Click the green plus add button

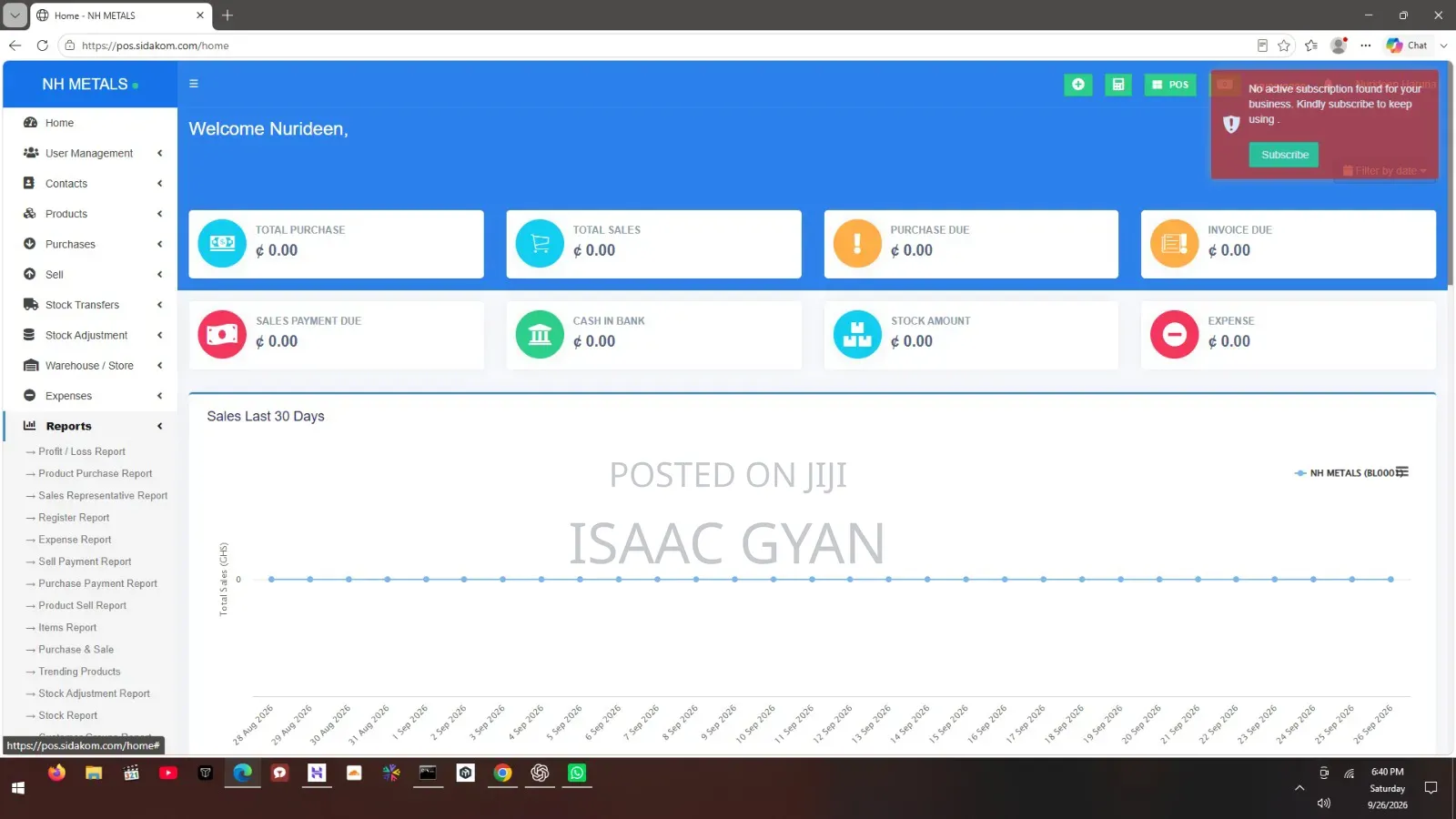(x=1078, y=85)
